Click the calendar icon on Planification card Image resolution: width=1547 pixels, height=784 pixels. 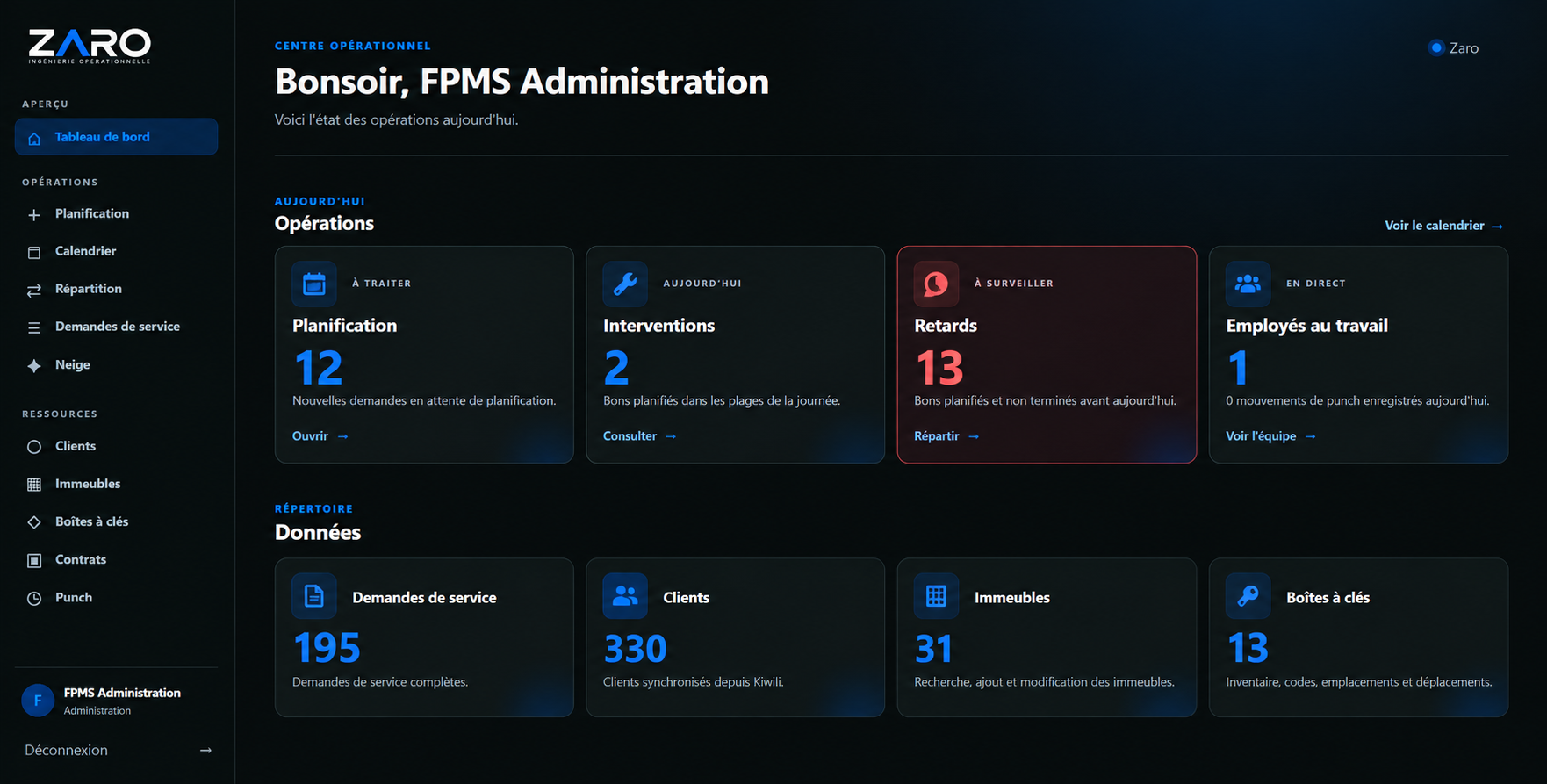[x=314, y=284]
